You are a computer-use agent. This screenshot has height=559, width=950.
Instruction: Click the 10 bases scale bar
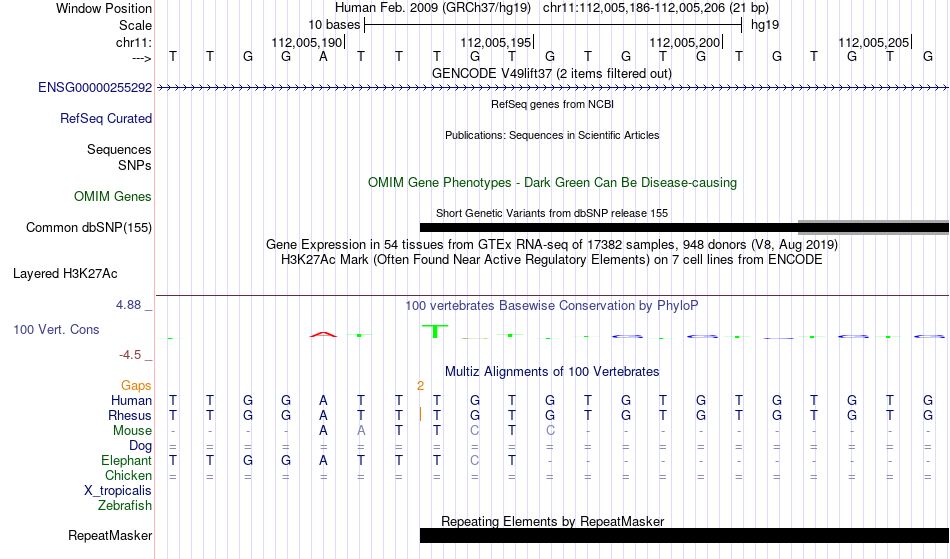click(x=553, y=25)
